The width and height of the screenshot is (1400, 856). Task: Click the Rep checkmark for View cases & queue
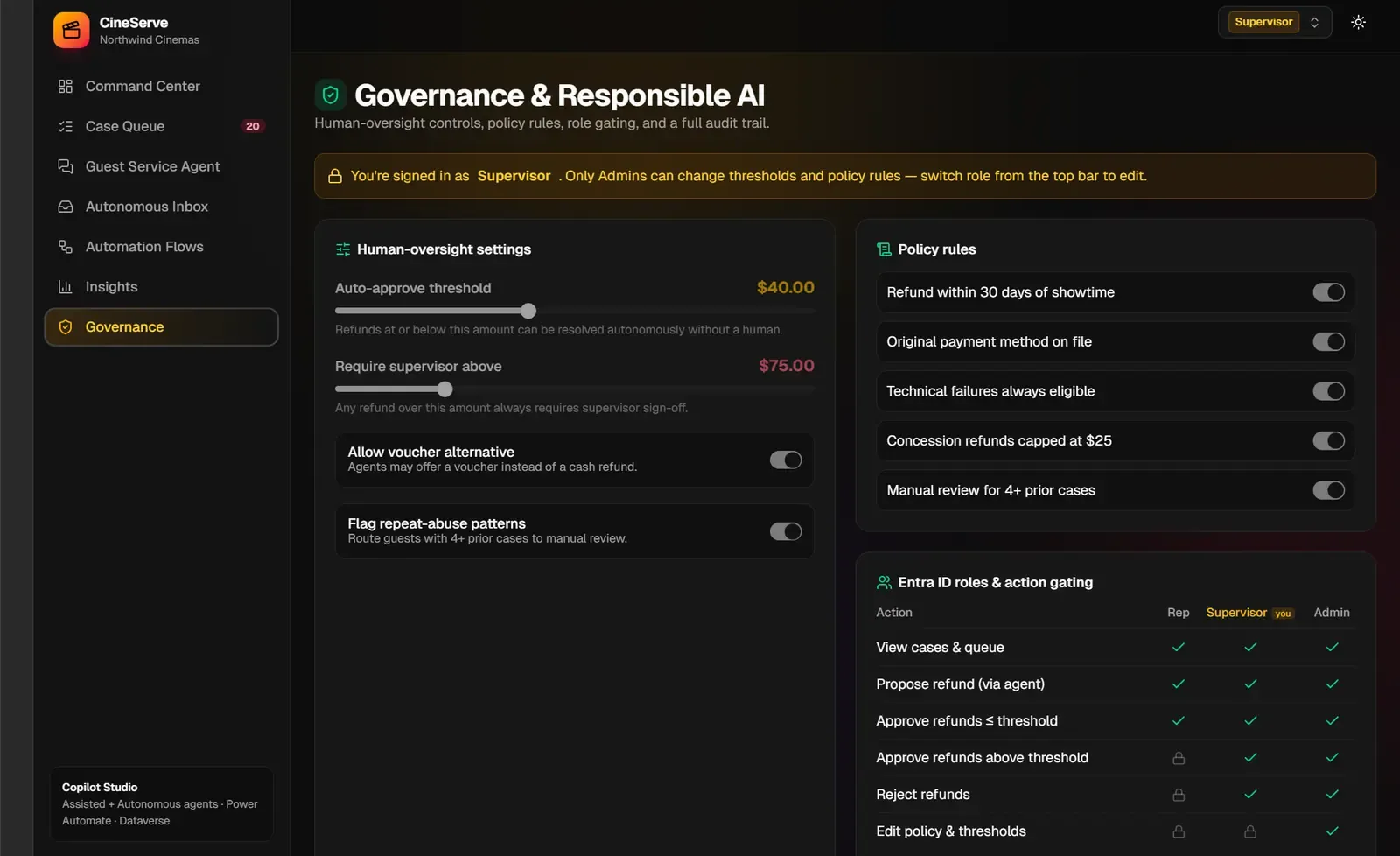[x=1179, y=648]
